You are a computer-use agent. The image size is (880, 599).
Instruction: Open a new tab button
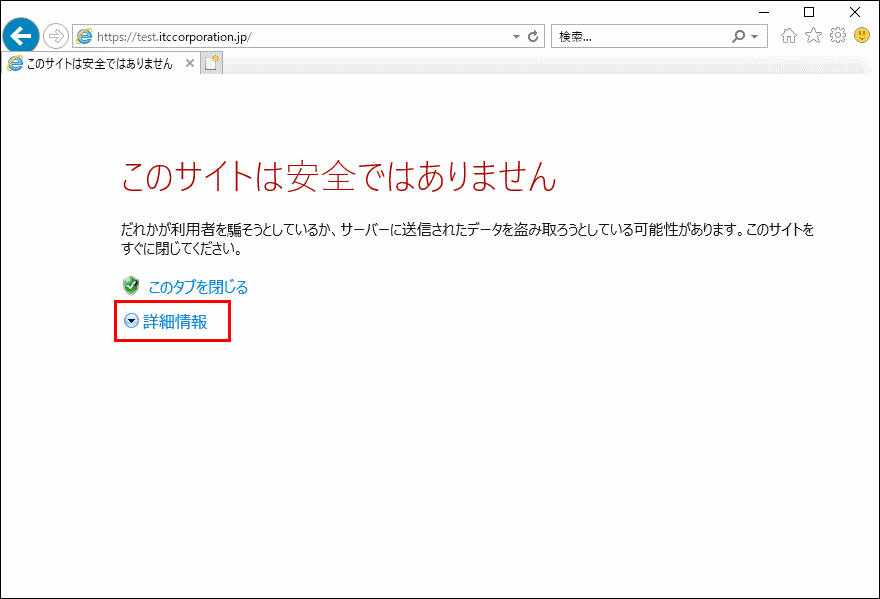click(212, 63)
